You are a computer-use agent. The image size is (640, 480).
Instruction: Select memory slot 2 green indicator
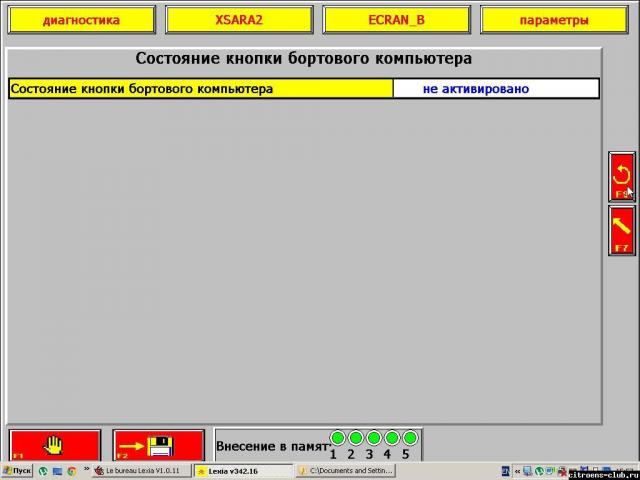[355, 438]
